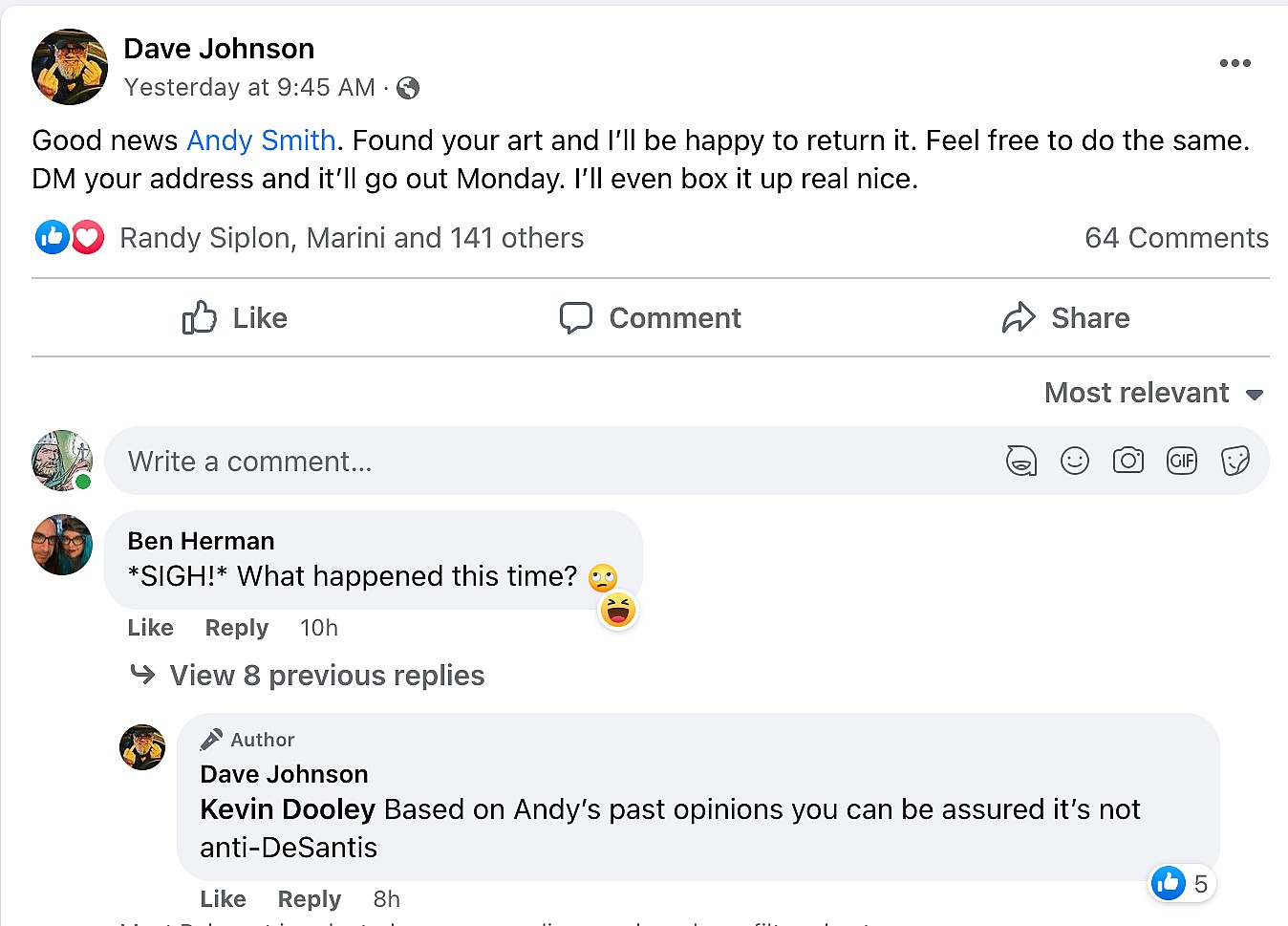Open the Most relevant sort dropdown
1288x926 pixels.
tap(1153, 393)
